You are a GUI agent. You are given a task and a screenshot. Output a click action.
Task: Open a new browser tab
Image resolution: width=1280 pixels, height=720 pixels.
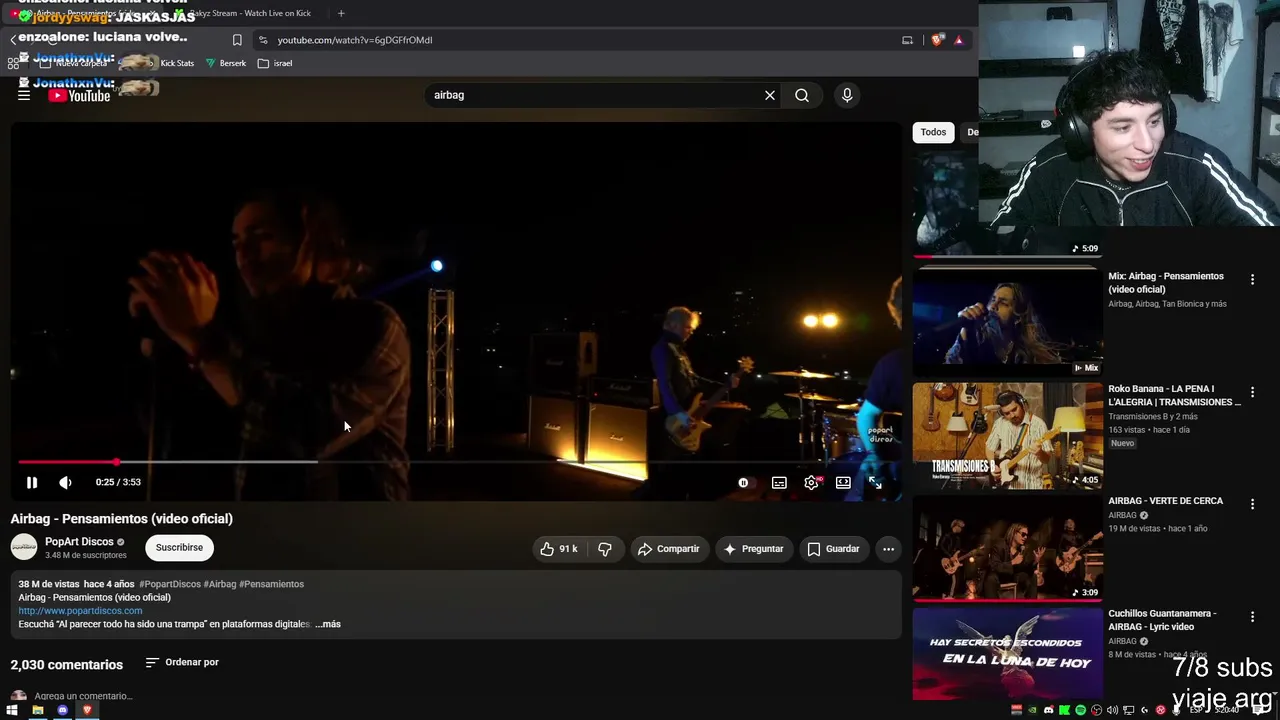coord(341,13)
